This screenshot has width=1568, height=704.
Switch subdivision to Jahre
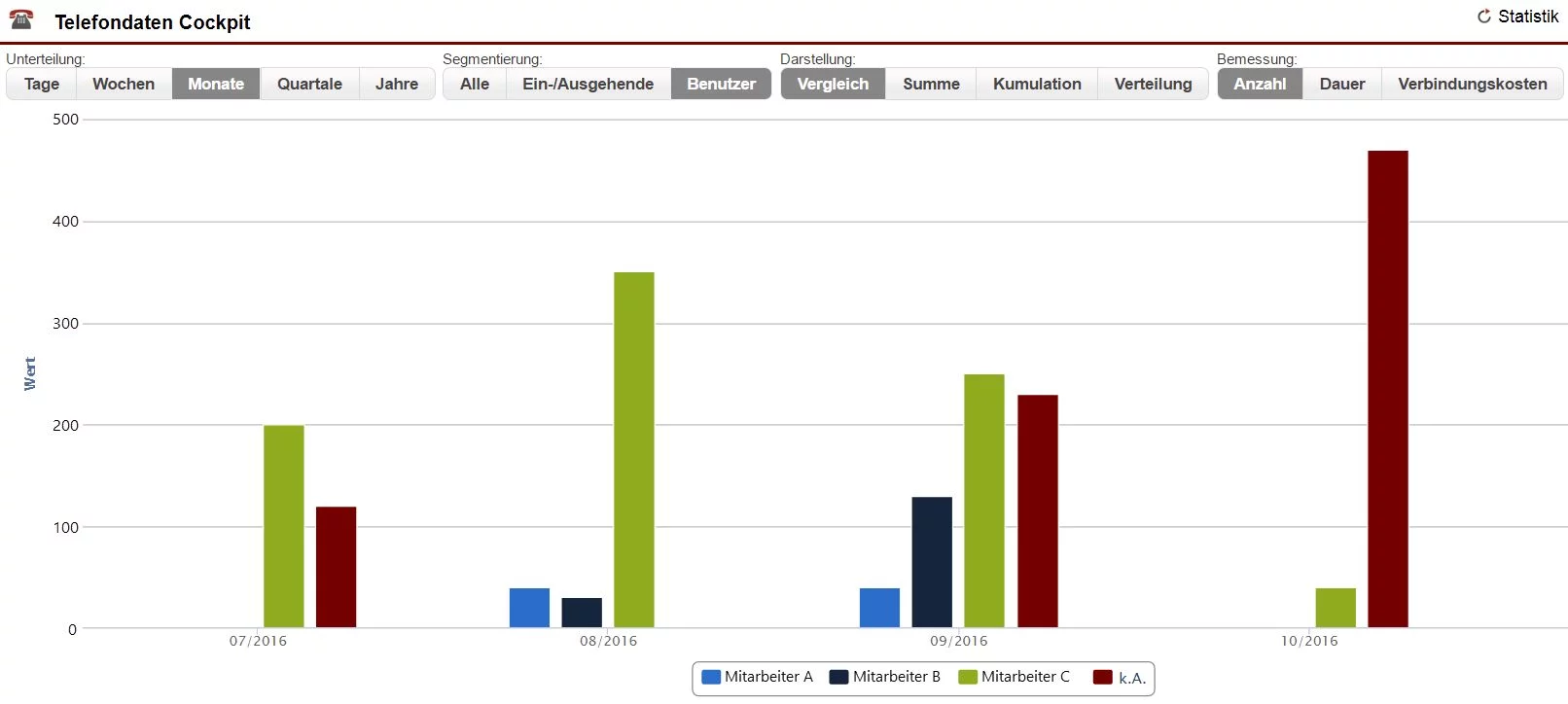tap(397, 84)
